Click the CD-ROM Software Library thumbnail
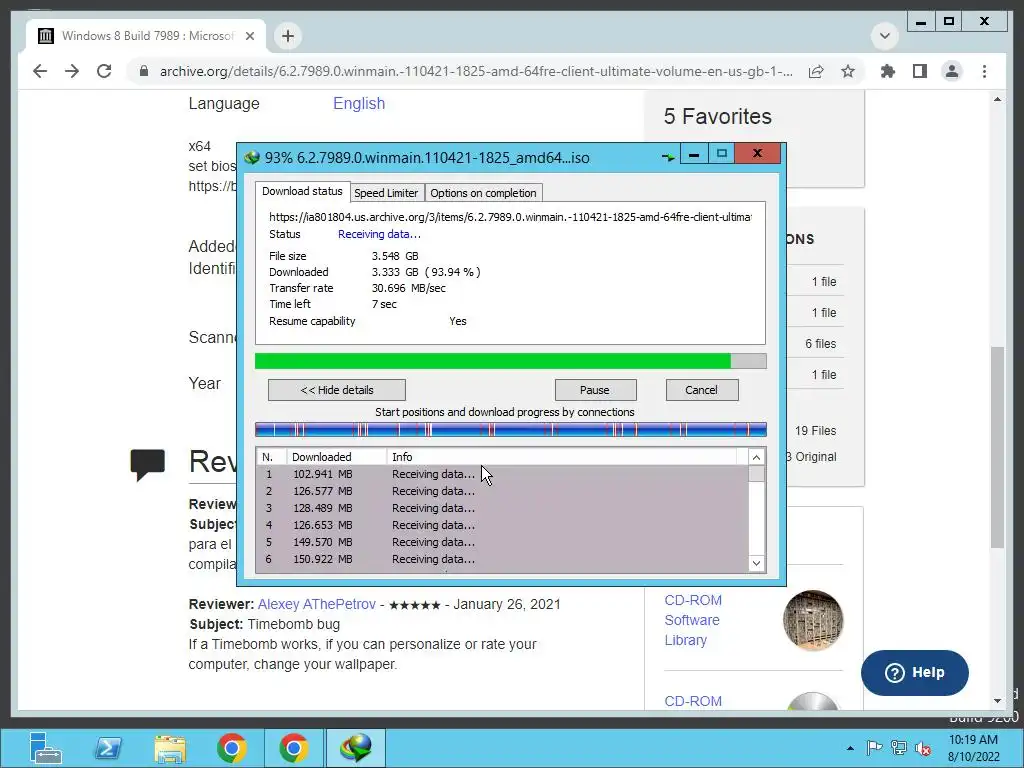Screen dimensions: 1024x768 point(813,620)
